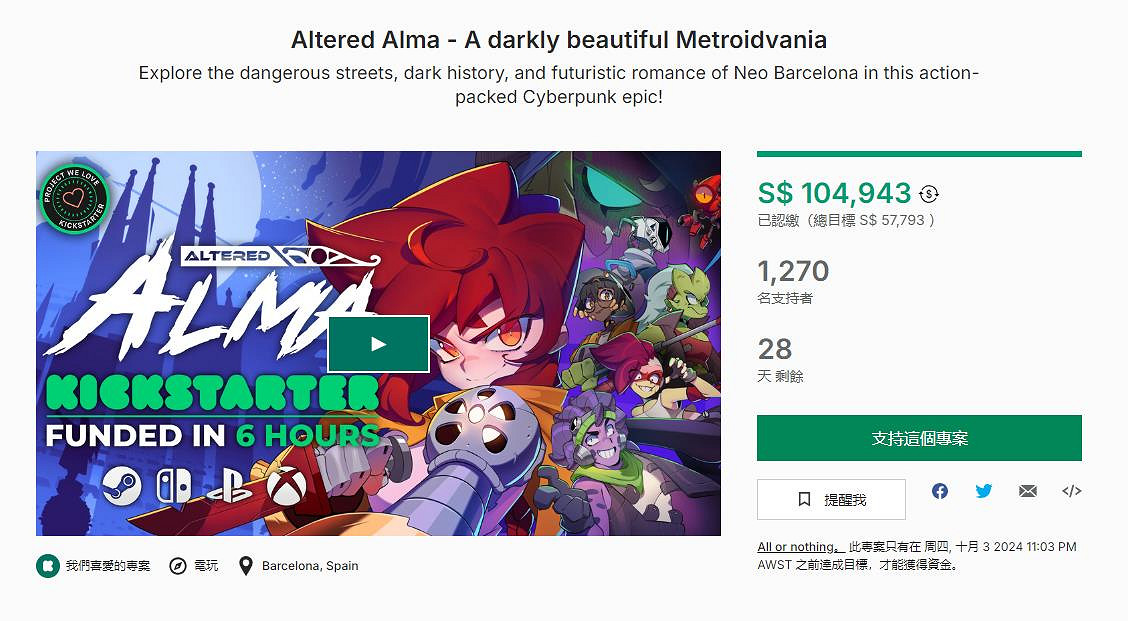Click the 1,270 backers count
1128x621 pixels.
tap(793, 271)
